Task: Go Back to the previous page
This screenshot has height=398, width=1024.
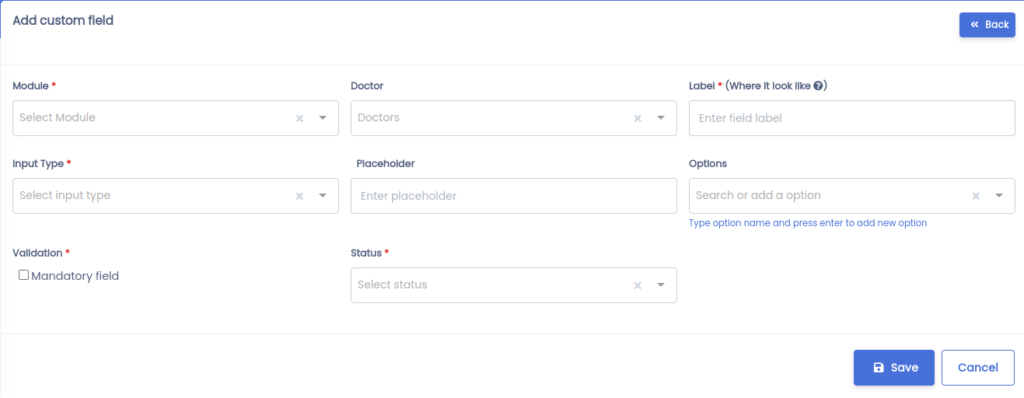Action: pyautogui.click(x=987, y=24)
